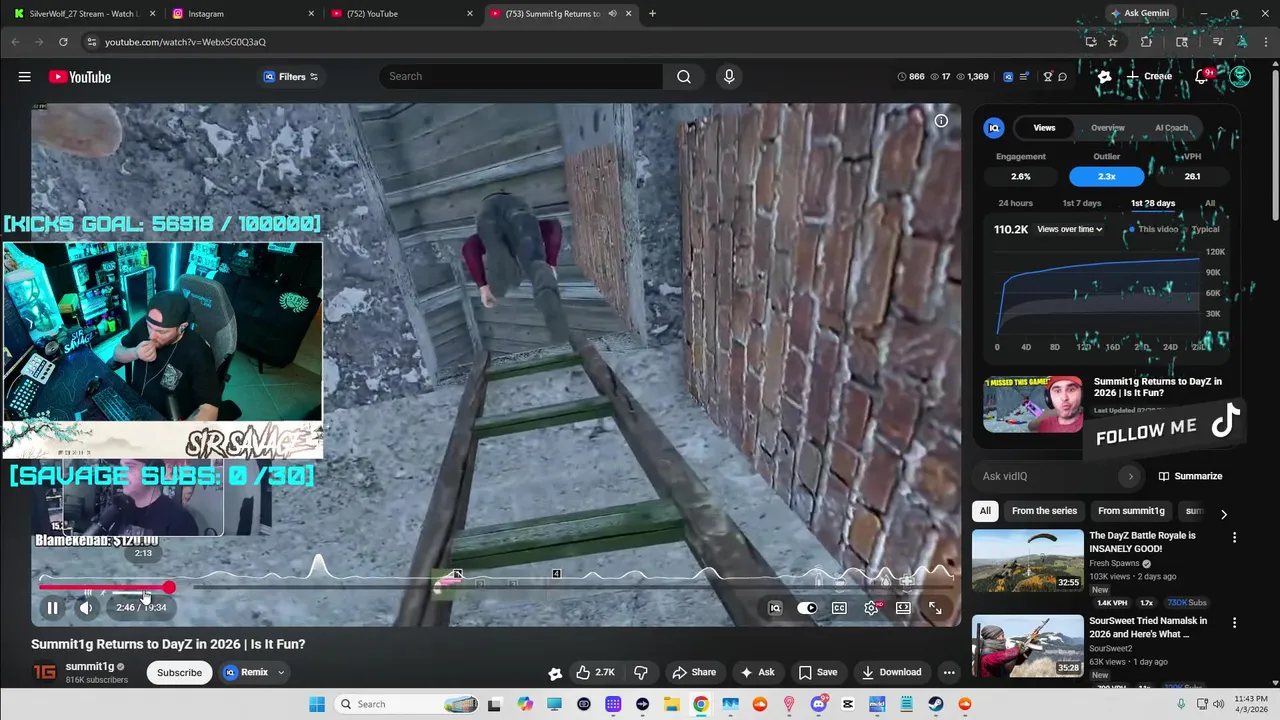The width and height of the screenshot is (1280, 720).
Task: Click the vidIQ trophy icon in header
Action: point(1048,77)
